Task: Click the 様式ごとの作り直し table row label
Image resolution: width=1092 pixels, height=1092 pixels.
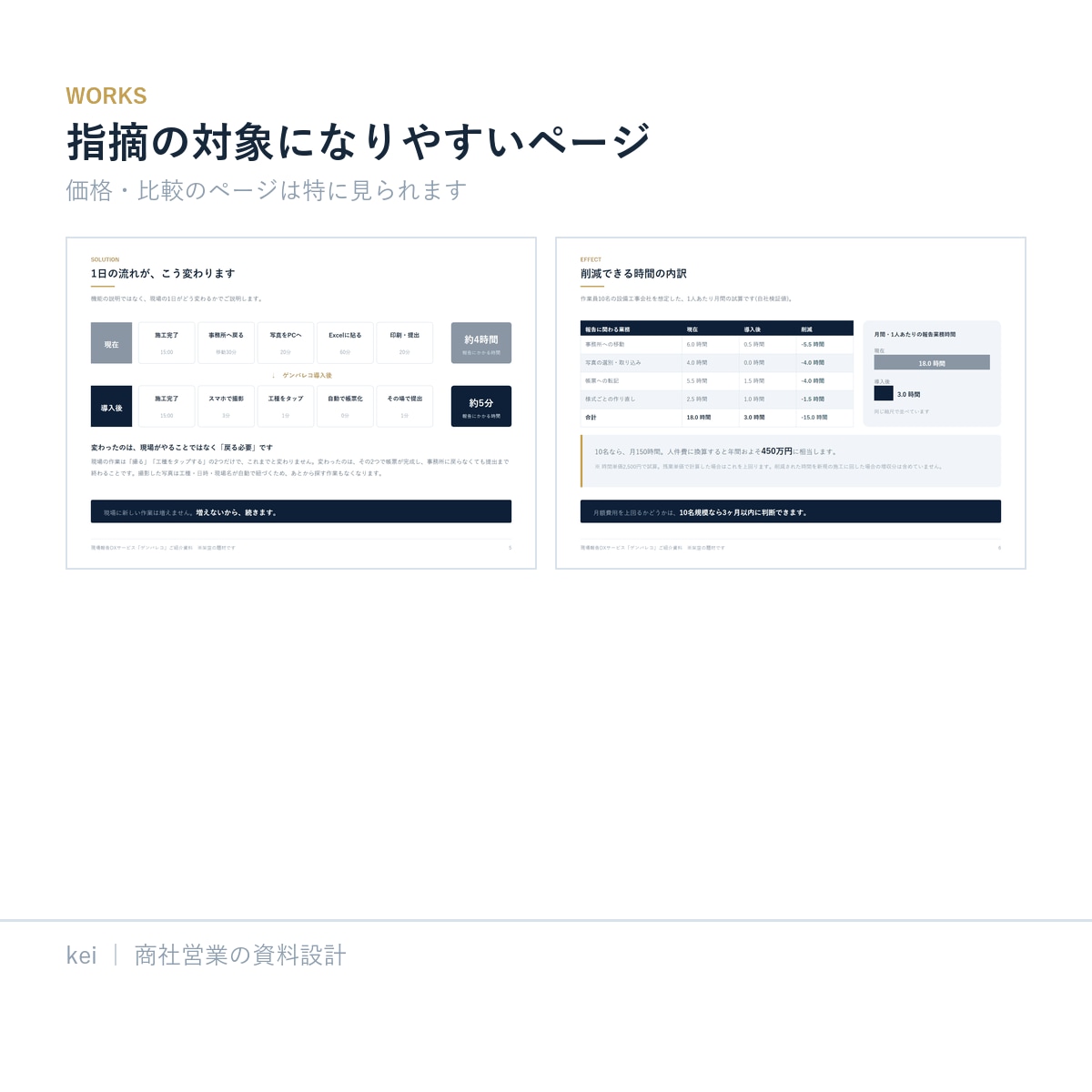Action: [611, 399]
